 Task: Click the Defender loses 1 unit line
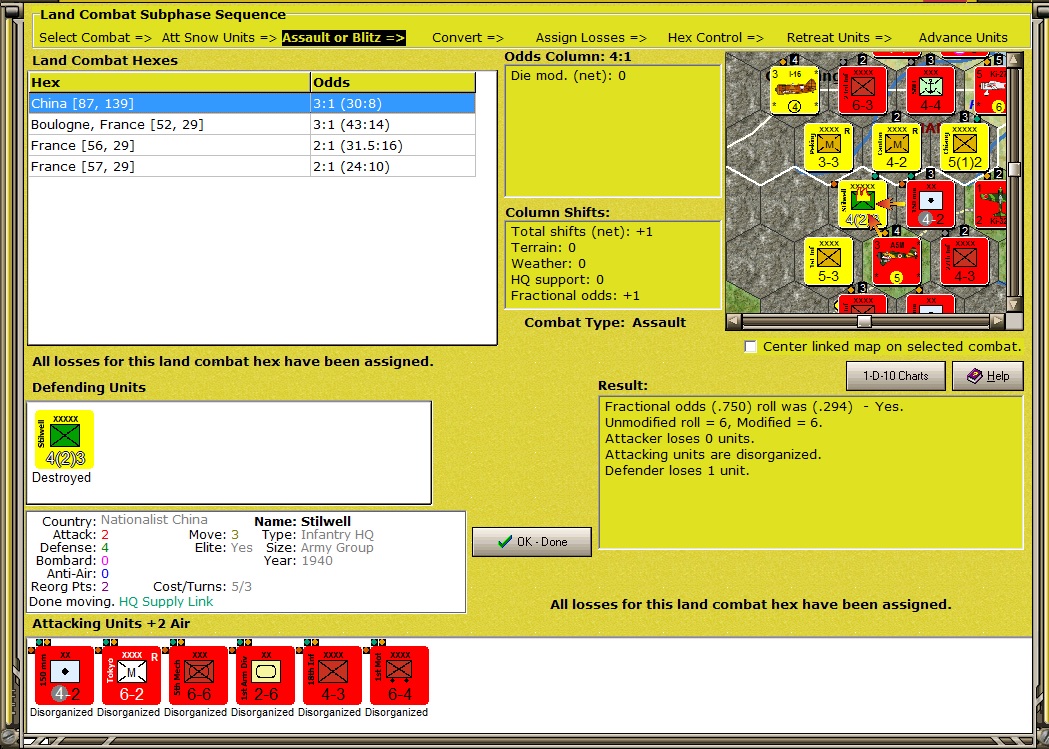point(677,471)
